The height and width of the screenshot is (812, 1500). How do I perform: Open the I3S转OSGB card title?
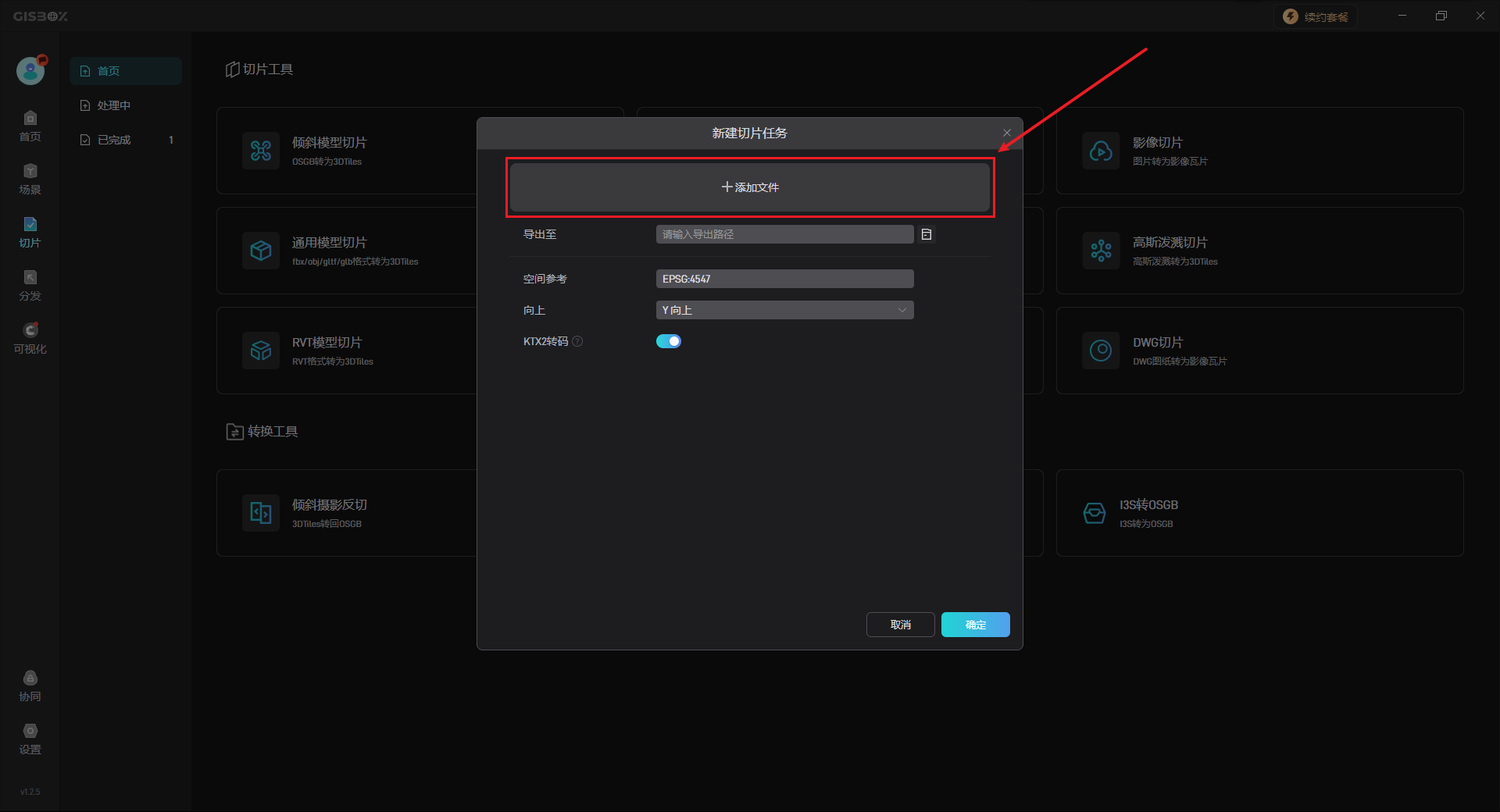point(1148,505)
